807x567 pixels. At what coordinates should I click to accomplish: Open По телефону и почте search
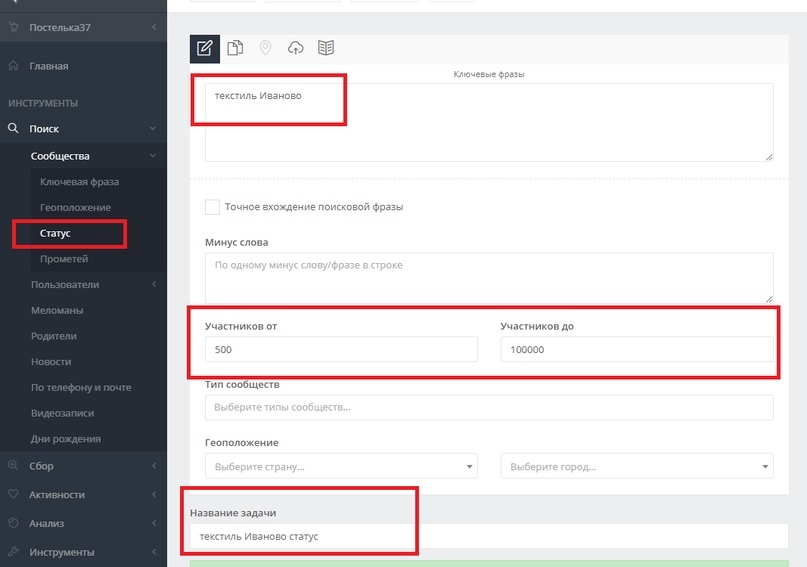[81, 387]
